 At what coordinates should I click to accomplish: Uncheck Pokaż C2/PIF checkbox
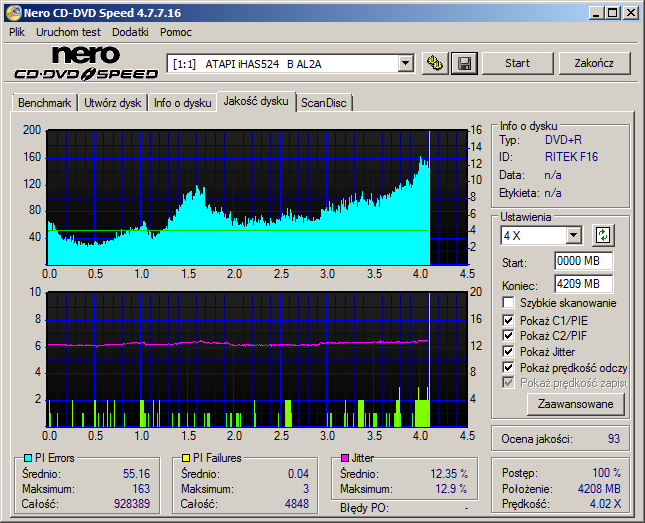pyautogui.click(x=508, y=335)
